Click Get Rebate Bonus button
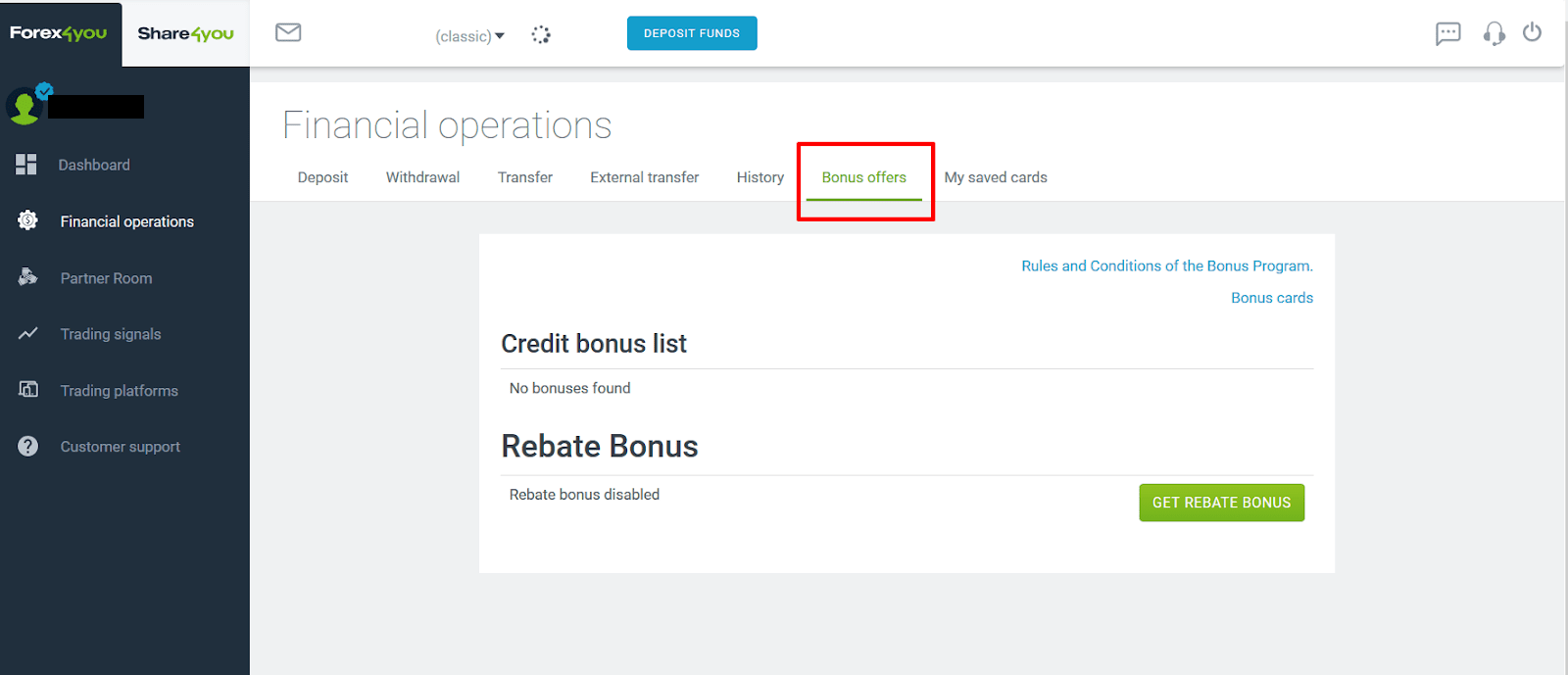This screenshot has width=1568, height=675. point(1221,503)
